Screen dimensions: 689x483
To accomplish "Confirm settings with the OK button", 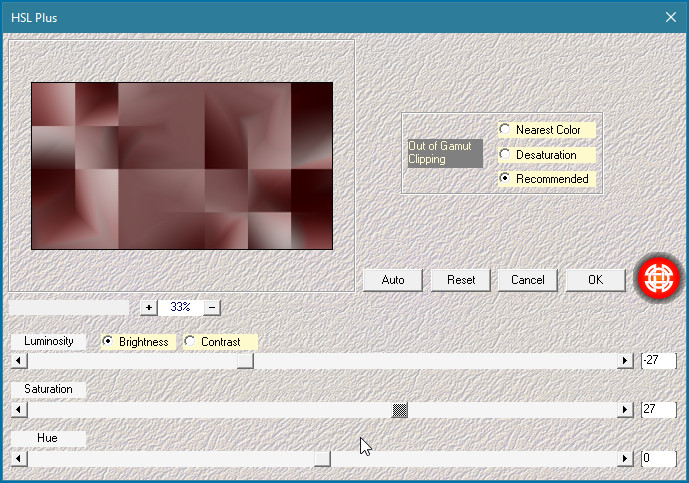I will click(595, 280).
